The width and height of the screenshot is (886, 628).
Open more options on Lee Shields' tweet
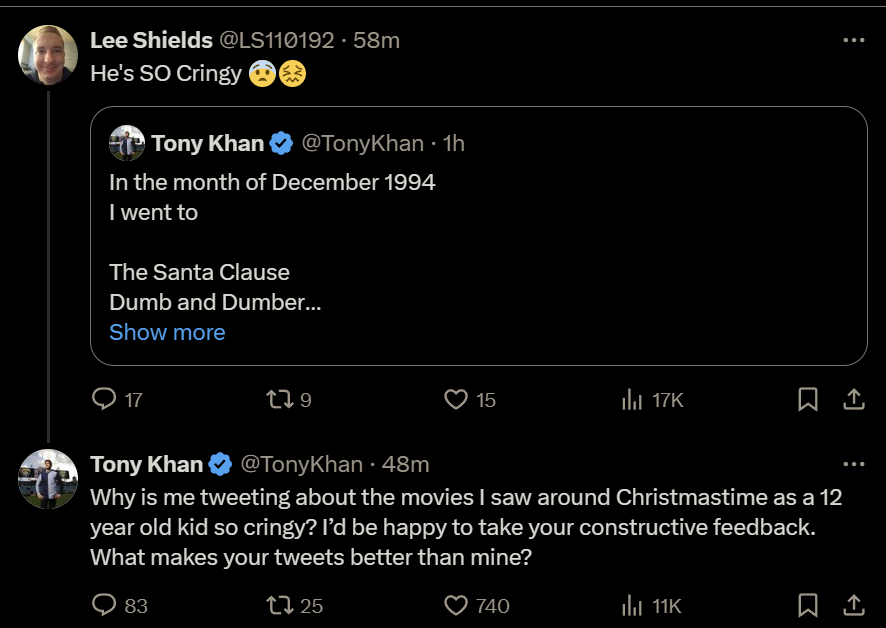coord(853,40)
